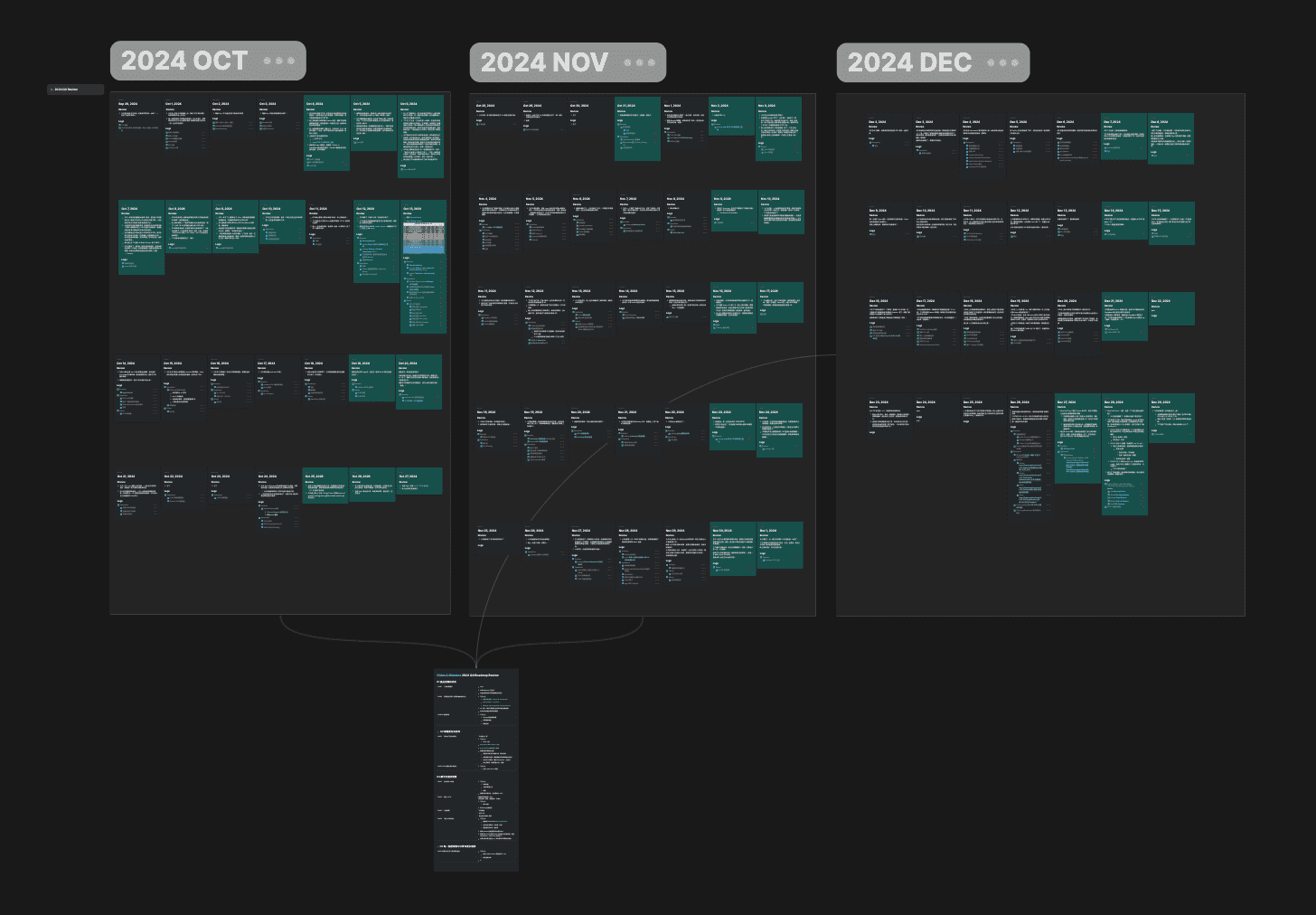Open the options dots on 2024 NOV section
The width and height of the screenshot is (1316, 915).
pos(639,62)
